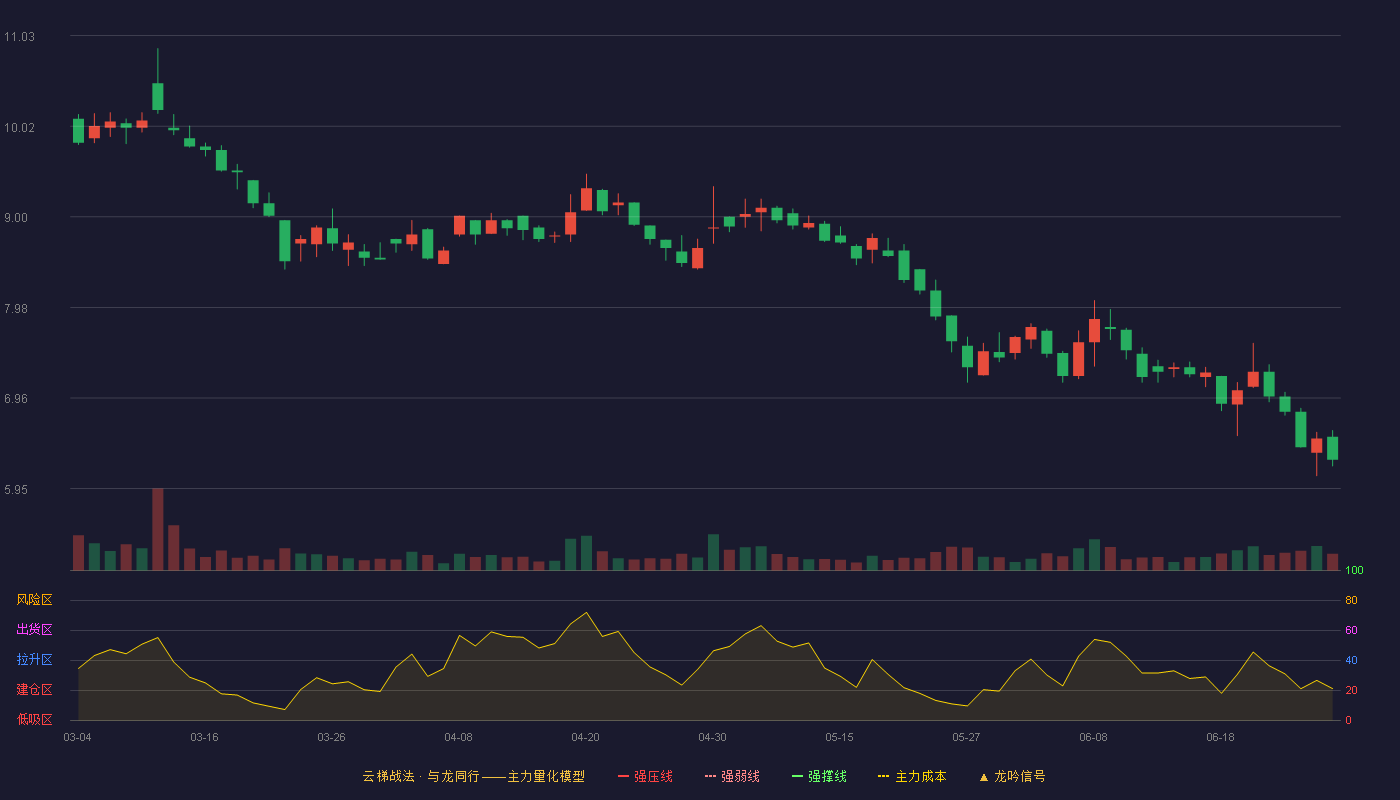This screenshot has height=800, width=1400.
Task: Click the 03-04 date label
Action: tap(77, 737)
